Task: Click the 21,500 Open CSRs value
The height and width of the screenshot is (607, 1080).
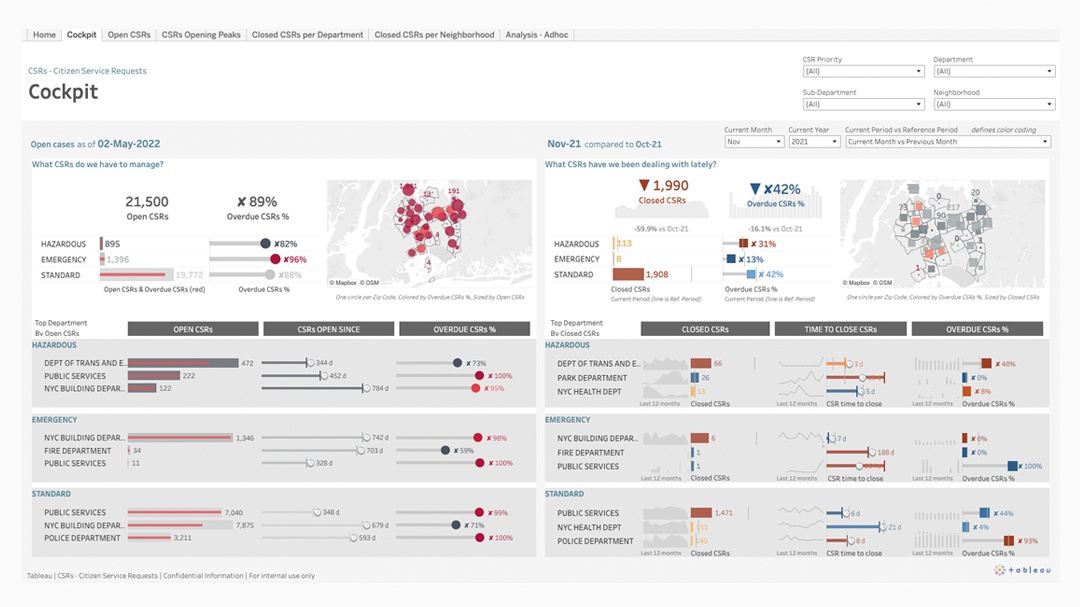Action: click(x=147, y=201)
